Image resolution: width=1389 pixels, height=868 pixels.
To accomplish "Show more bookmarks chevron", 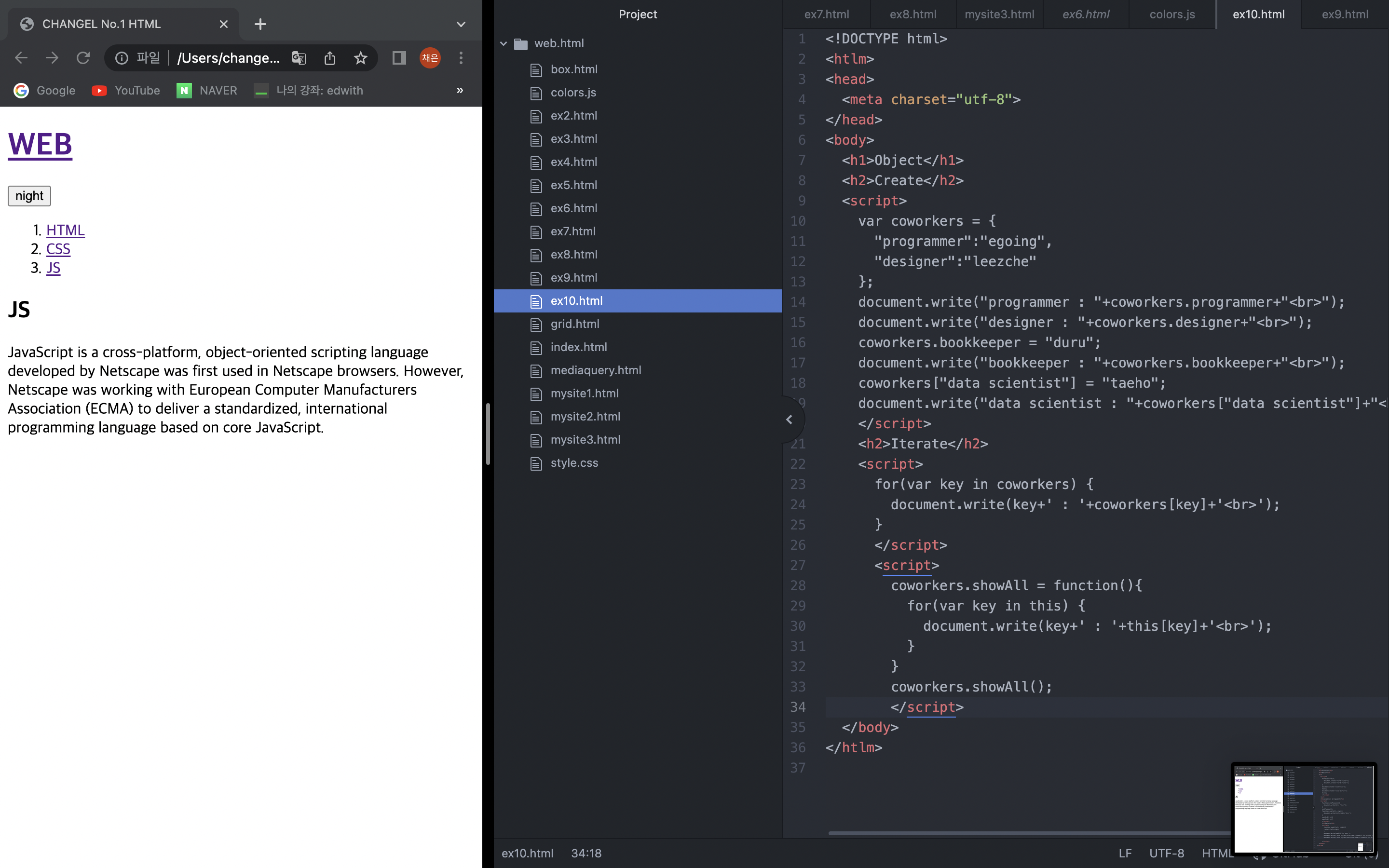I will pos(460,90).
